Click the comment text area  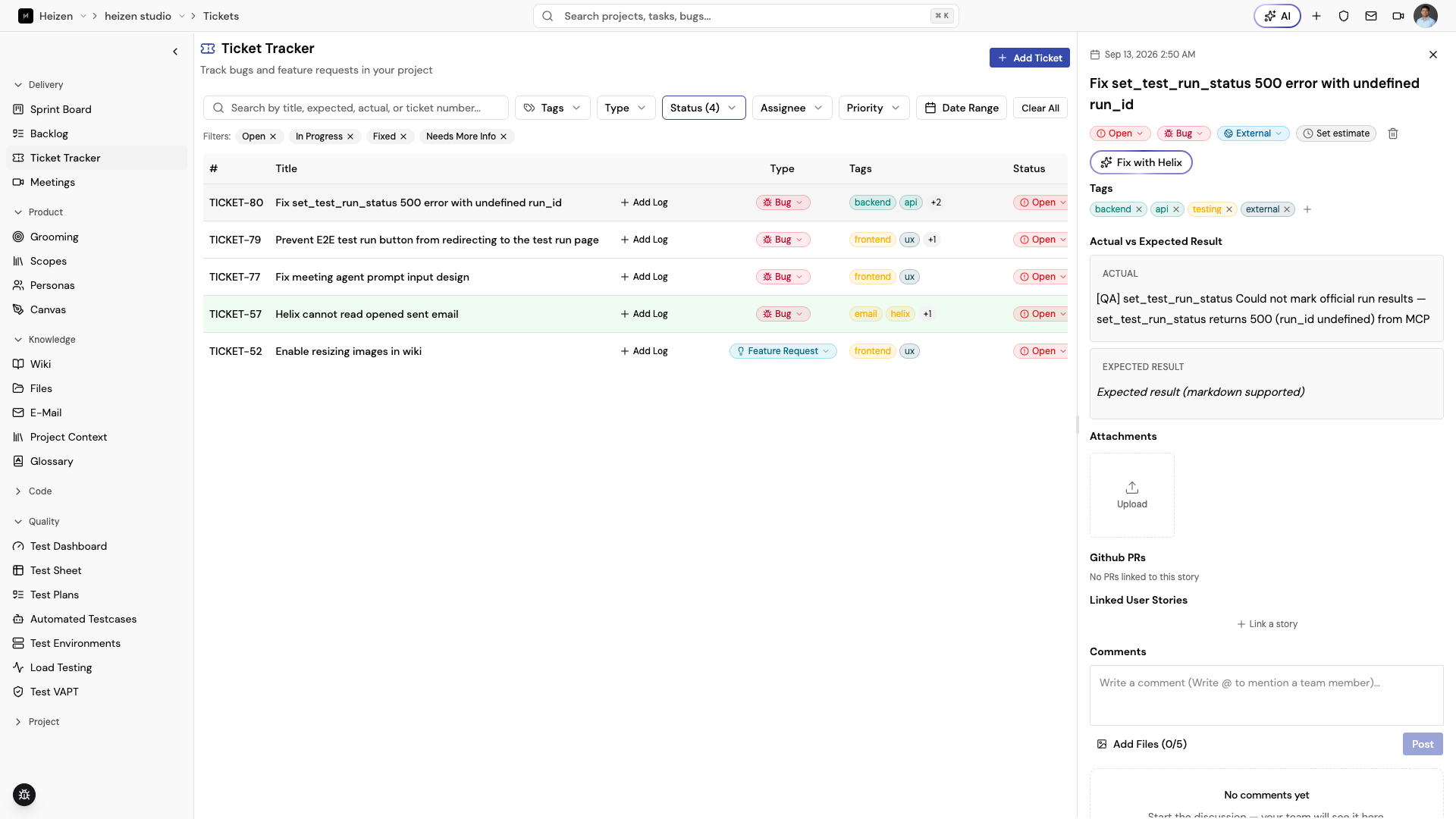[1266, 695]
